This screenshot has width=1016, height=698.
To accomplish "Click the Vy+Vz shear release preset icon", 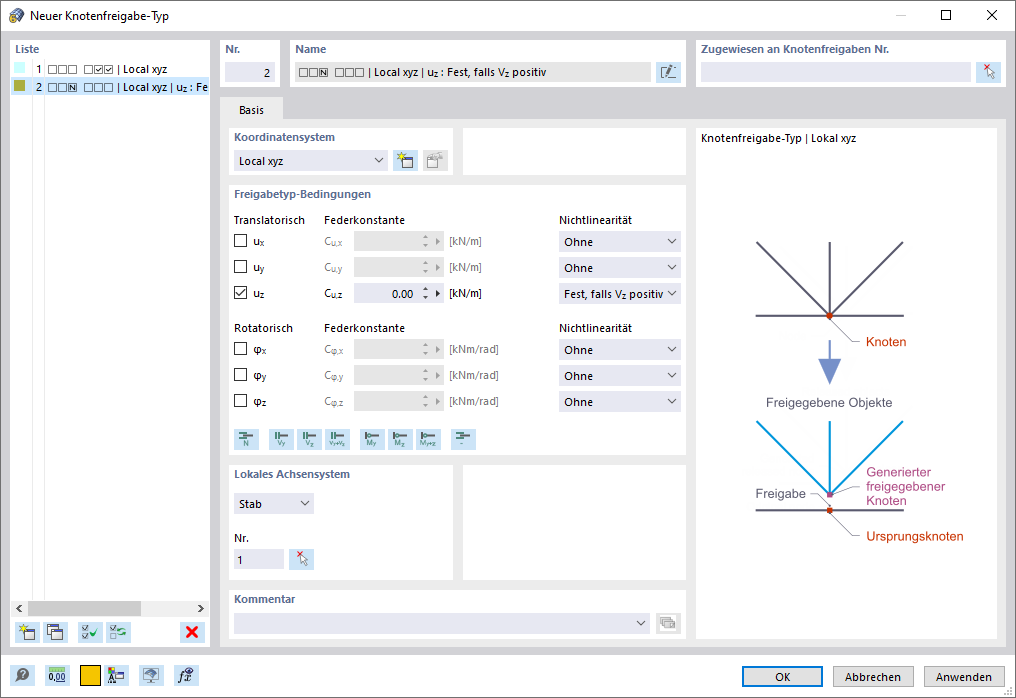I will (337, 439).
